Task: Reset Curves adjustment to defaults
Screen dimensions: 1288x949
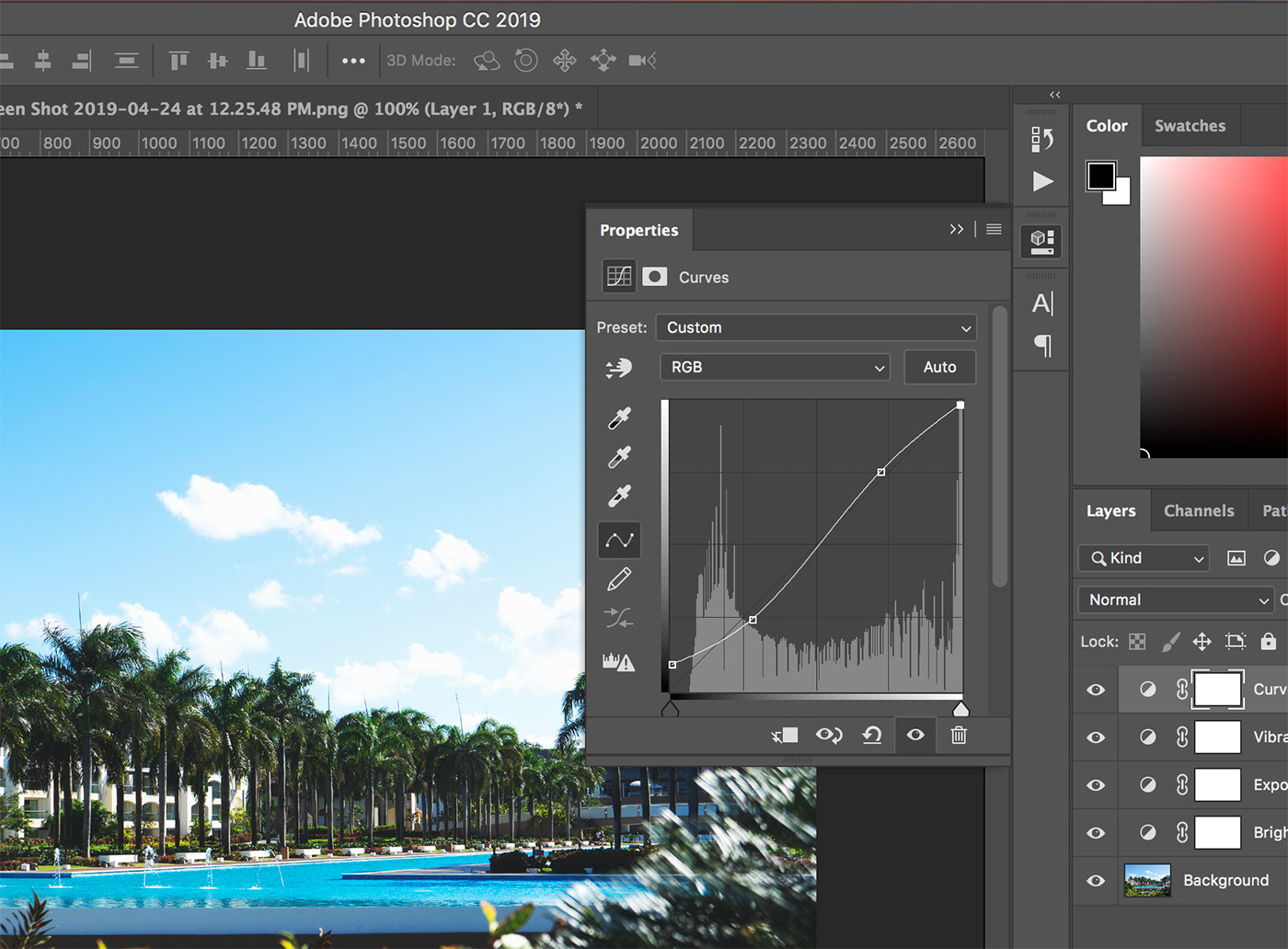Action: tap(871, 735)
